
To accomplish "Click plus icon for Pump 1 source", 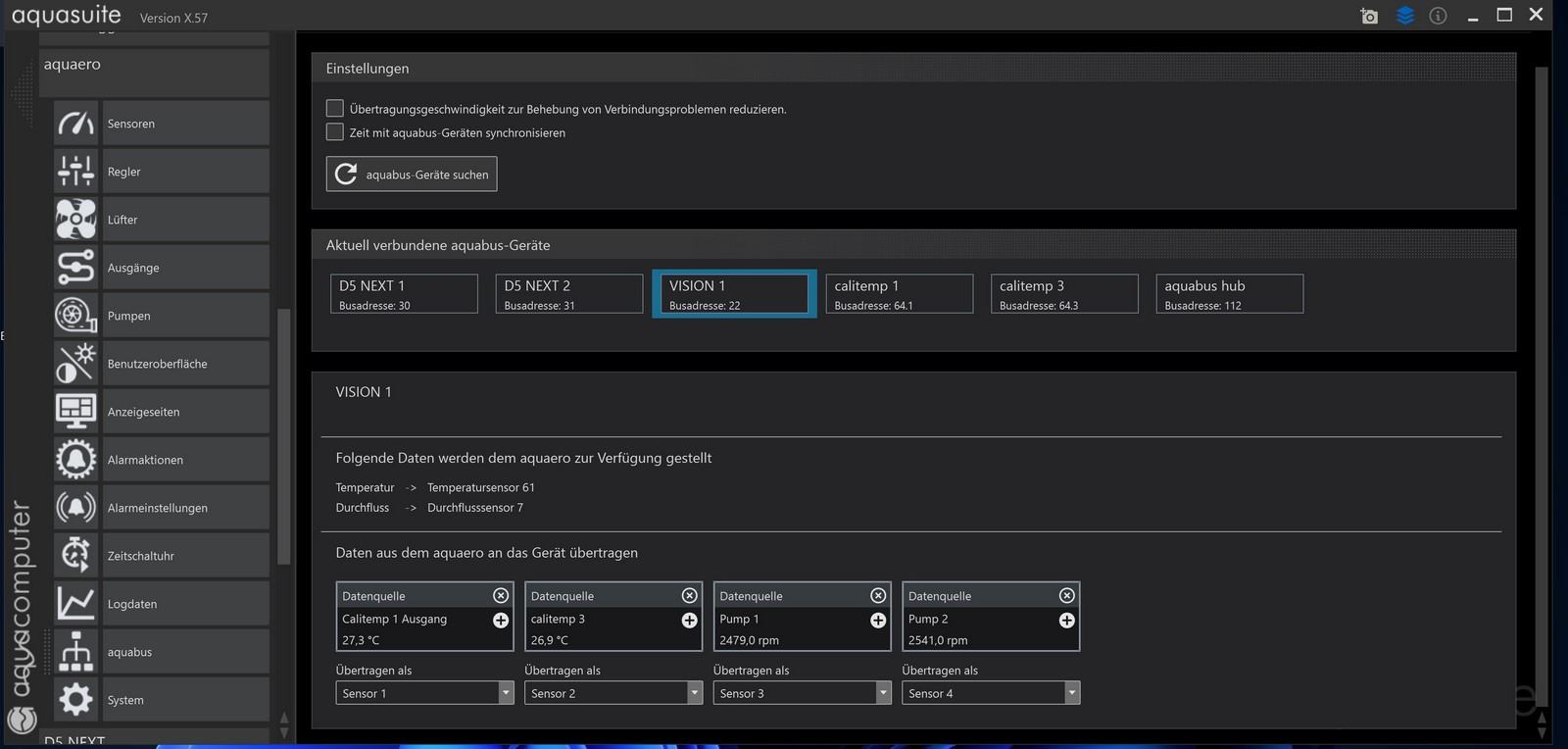I will click(x=878, y=621).
